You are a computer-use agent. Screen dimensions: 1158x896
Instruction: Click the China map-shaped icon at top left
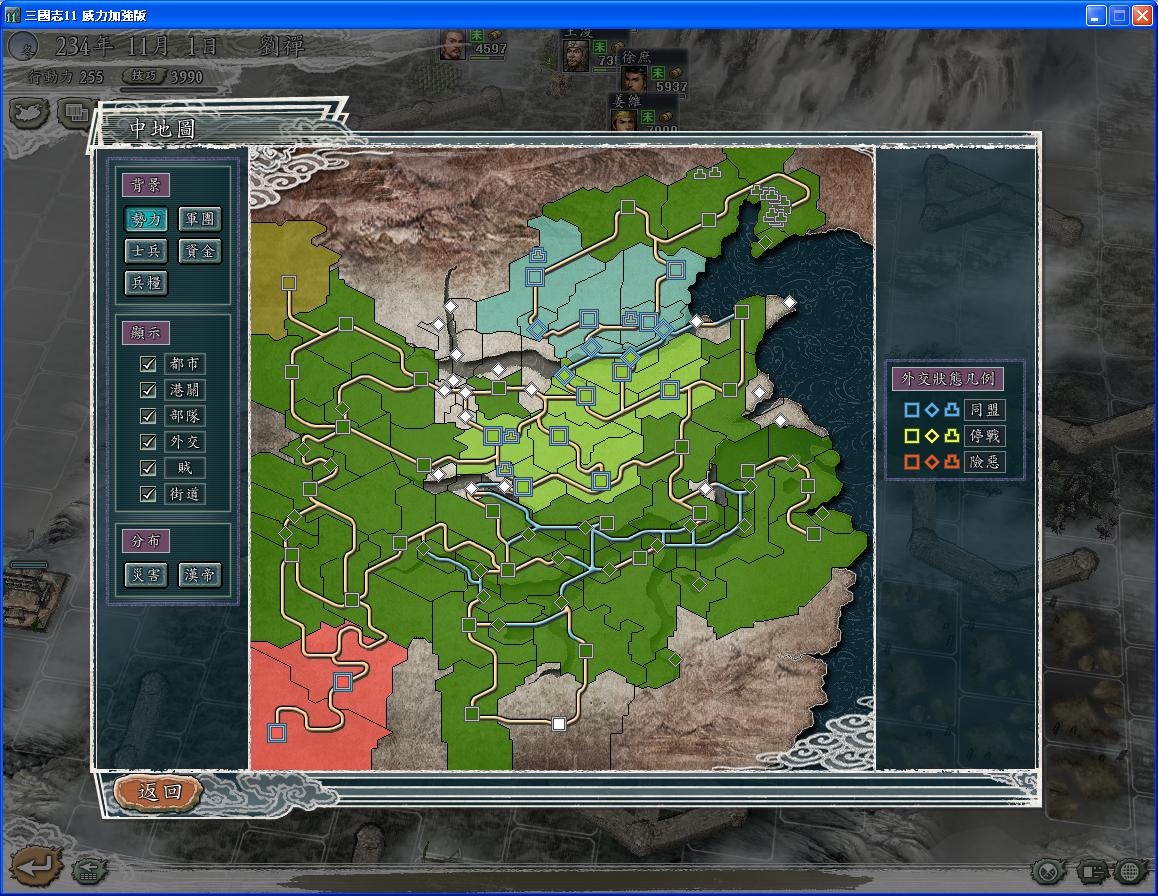29,112
